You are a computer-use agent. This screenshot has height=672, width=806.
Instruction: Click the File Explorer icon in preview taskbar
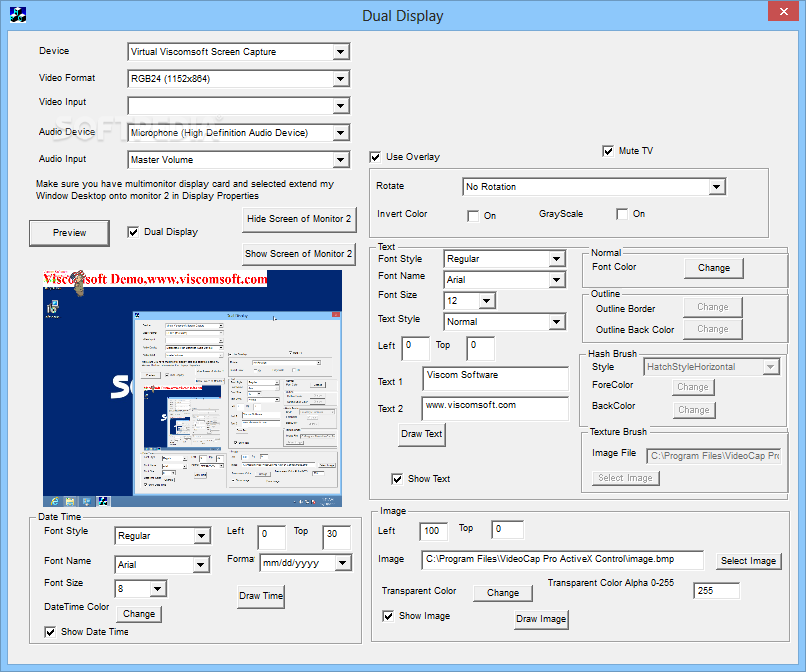(x=70, y=501)
